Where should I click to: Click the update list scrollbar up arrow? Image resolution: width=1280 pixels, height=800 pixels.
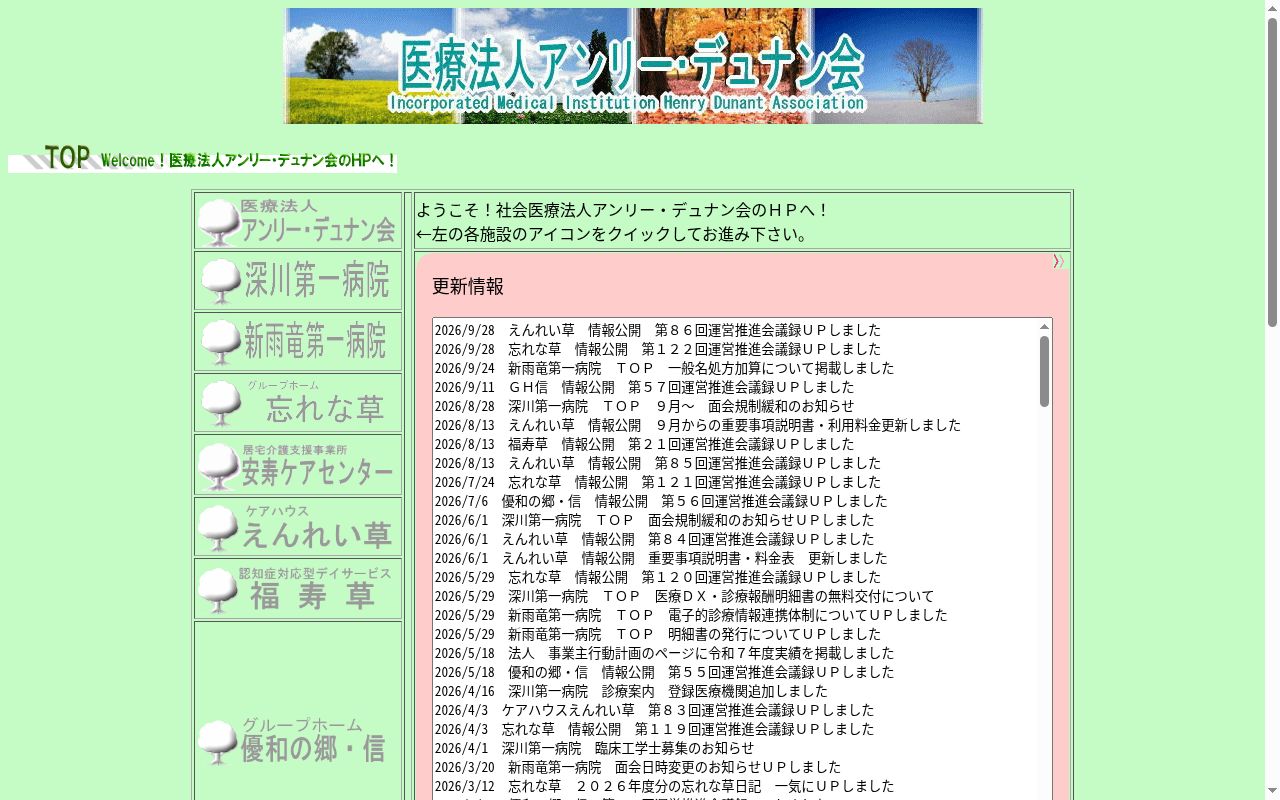[1044, 326]
